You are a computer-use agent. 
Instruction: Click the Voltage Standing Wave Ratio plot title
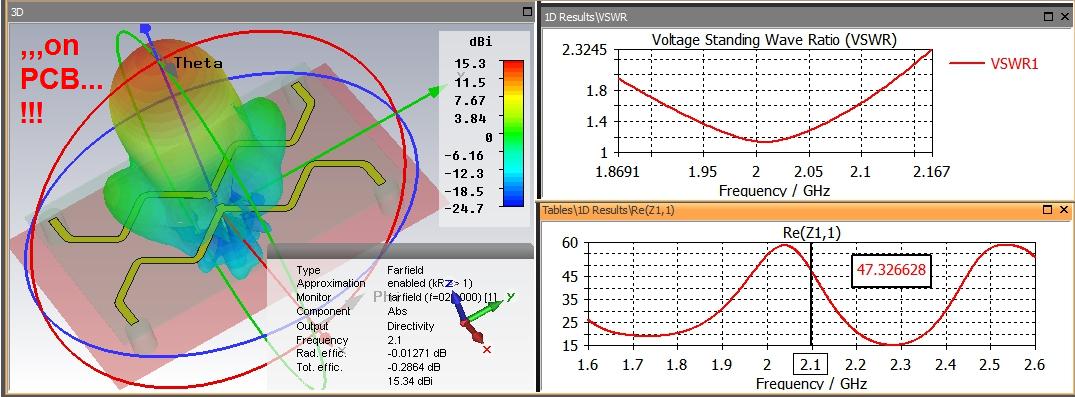coord(773,40)
